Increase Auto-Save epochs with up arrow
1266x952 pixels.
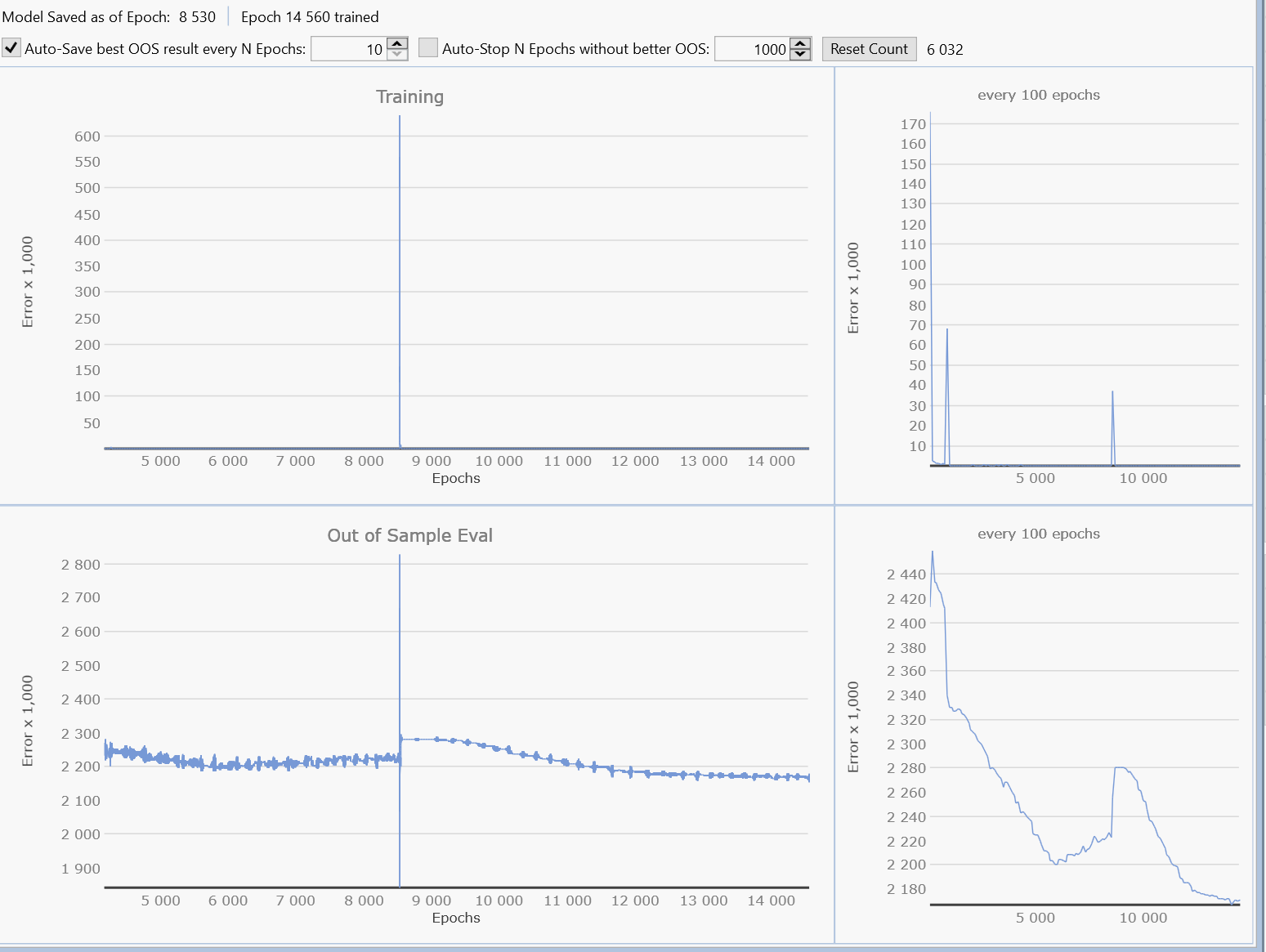(397, 43)
